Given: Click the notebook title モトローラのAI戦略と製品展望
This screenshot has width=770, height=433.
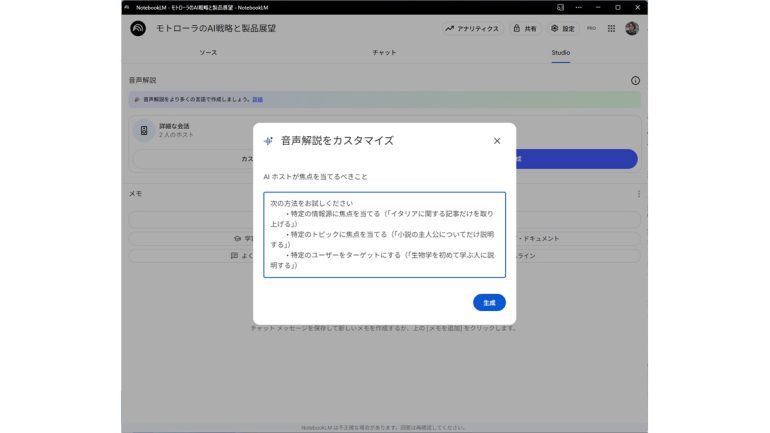Looking at the screenshot, I should (216, 28).
